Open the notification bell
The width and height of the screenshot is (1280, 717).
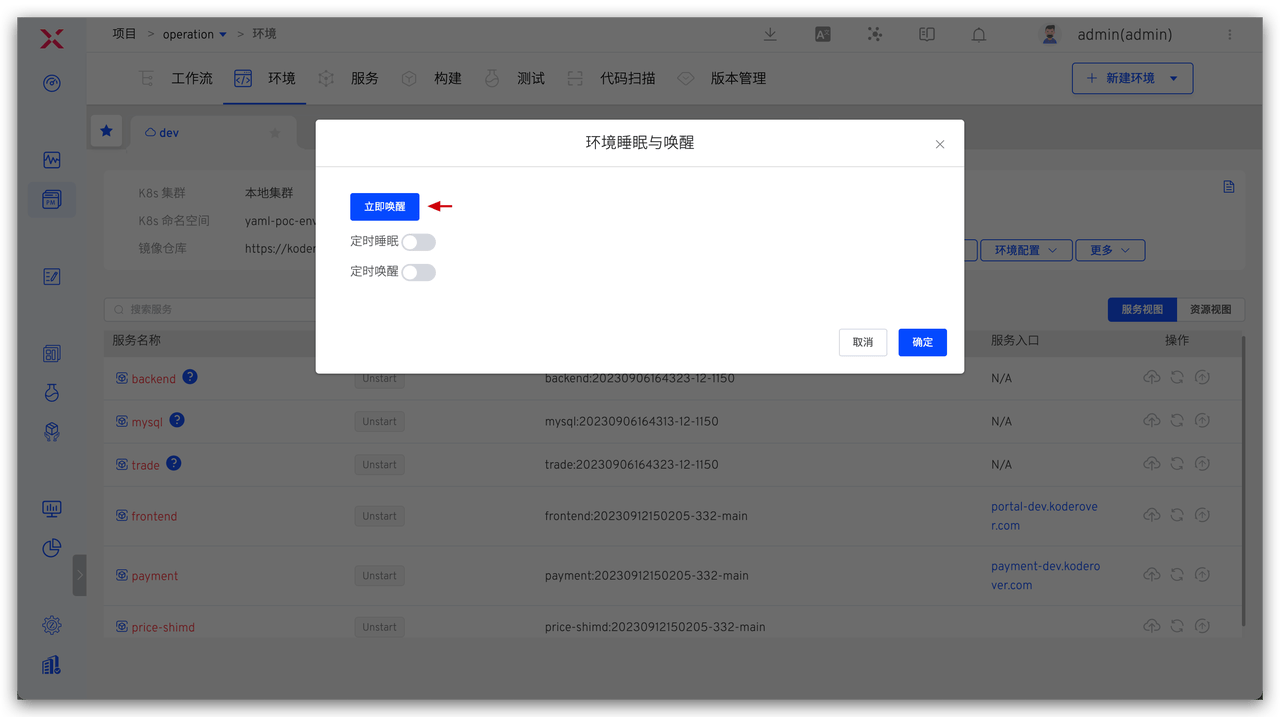click(978, 34)
